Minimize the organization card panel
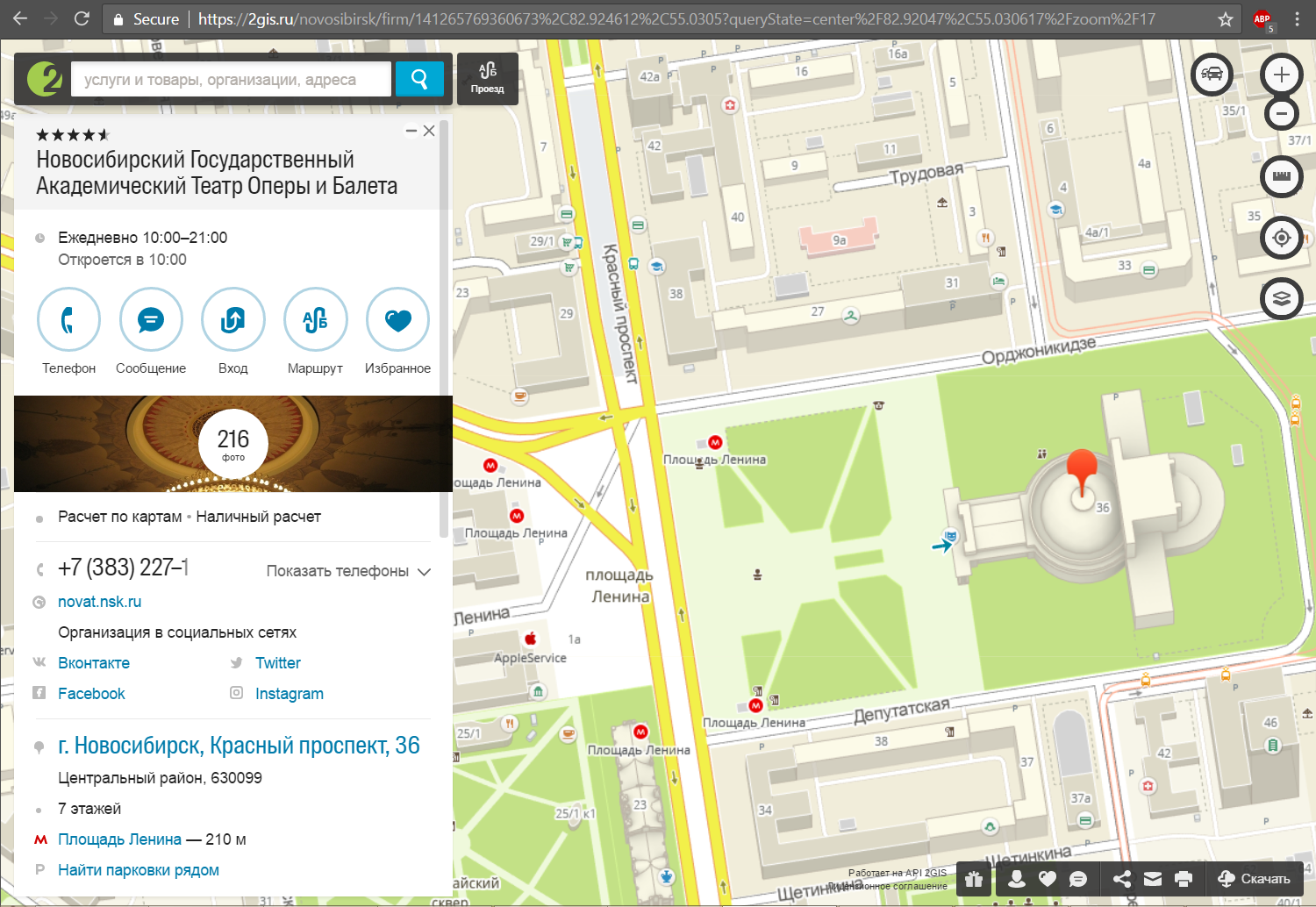 click(x=411, y=131)
